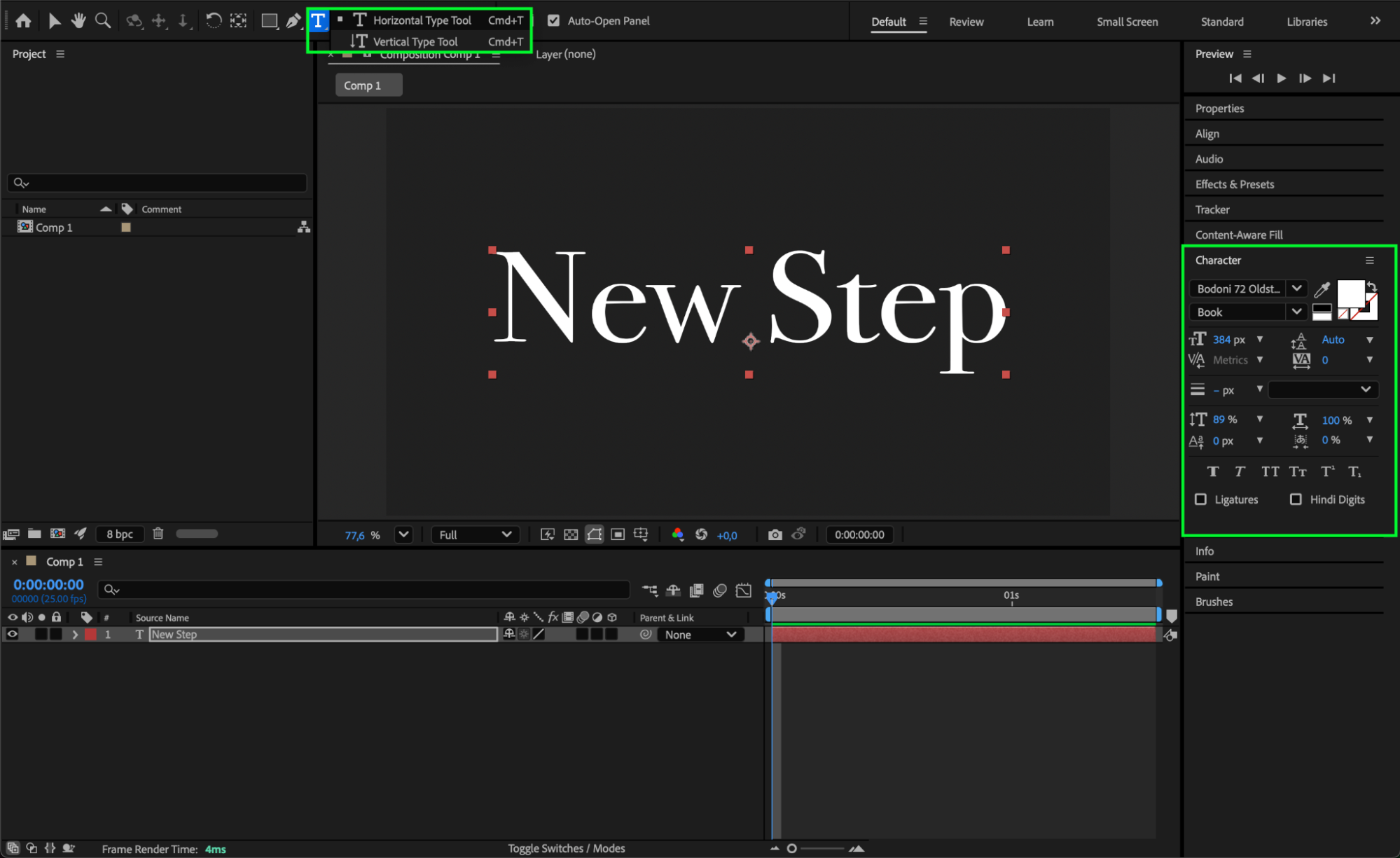Click the Rectangle shape tool

pyautogui.click(x=269, y=20)
